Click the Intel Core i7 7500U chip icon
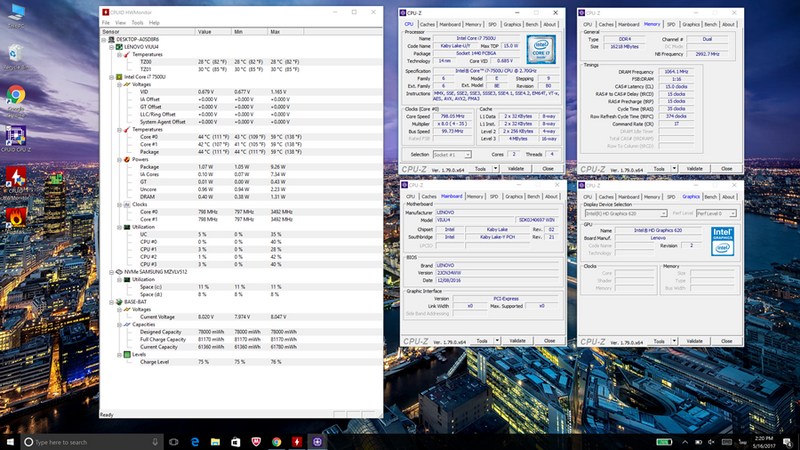The height and width of the screenshot is (450, 800). tap(119, 77)
